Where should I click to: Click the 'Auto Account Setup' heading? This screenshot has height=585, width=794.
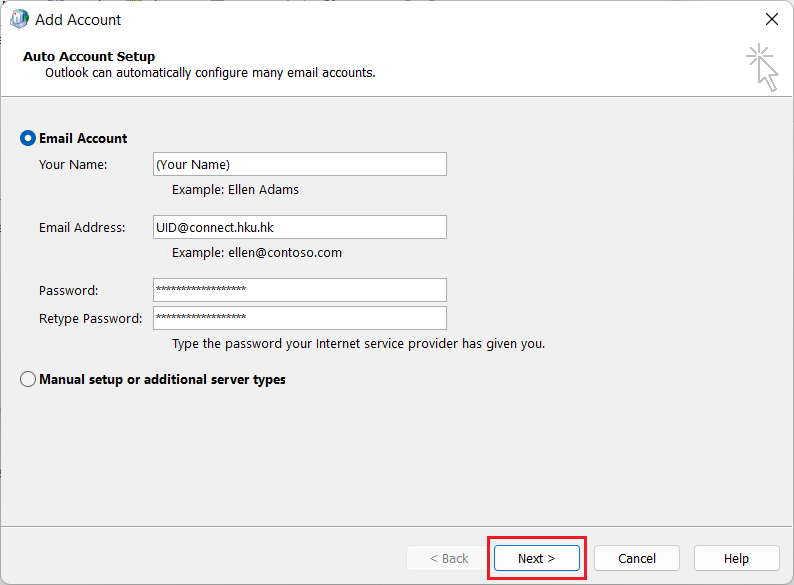[x=89, y=56]
